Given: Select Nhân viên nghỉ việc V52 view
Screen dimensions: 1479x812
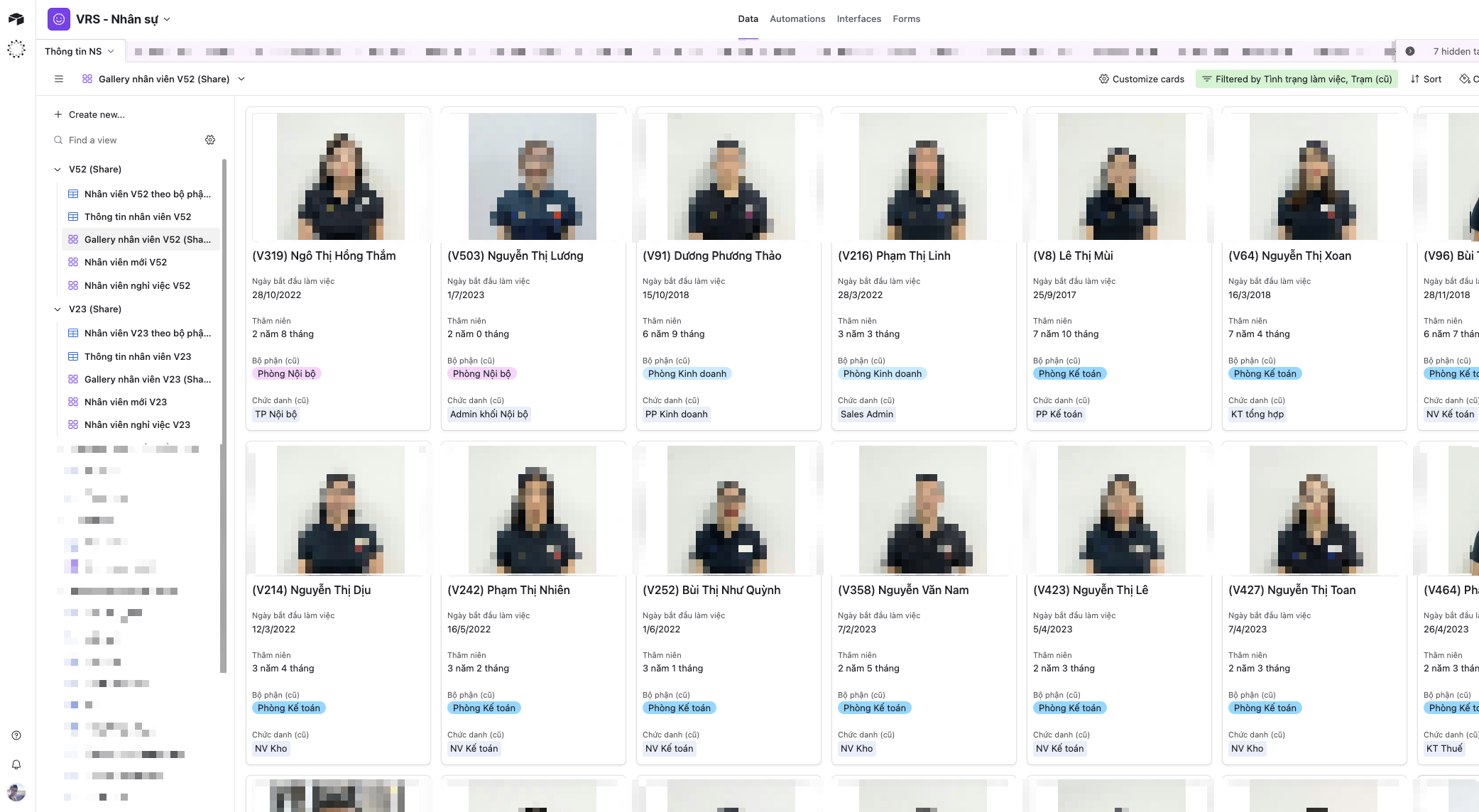Looking at the screenshot, I should pyautogui.click(x=141, y=285).
